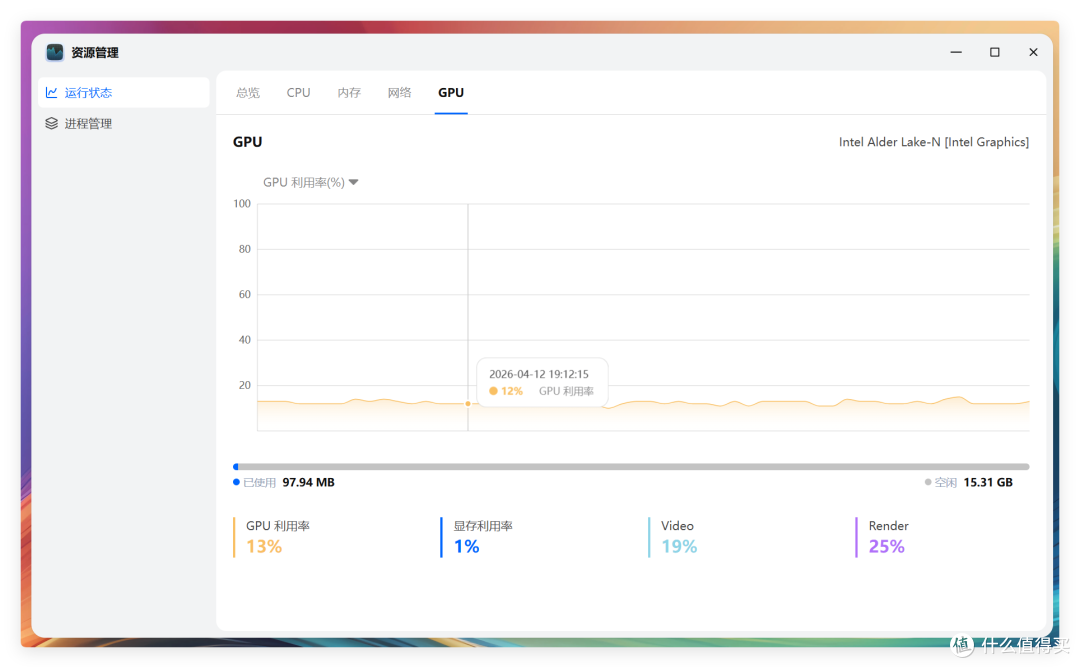Switch to the CPU tab
Screen dimensions: 1080x668
point(298,92)
